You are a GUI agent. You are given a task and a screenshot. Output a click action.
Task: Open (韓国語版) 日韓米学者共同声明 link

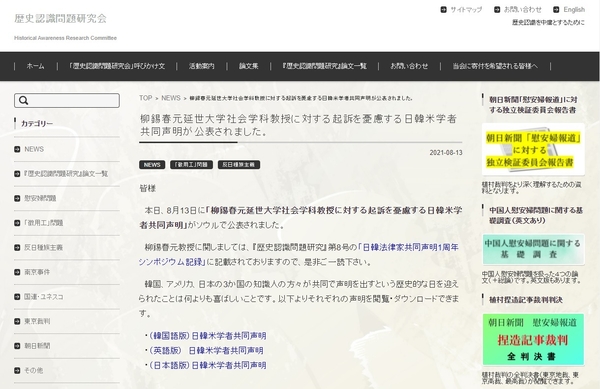[x=208, y=336]
